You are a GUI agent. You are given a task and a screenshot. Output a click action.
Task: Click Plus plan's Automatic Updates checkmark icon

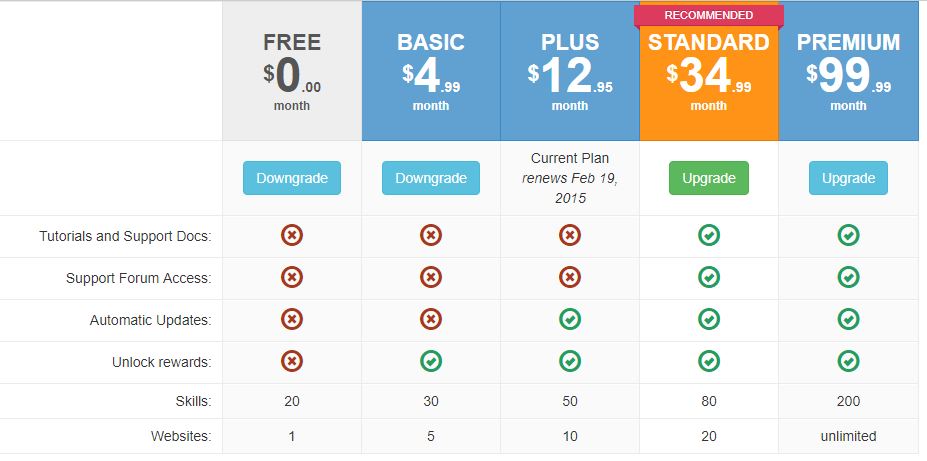[x=570, y=319]
